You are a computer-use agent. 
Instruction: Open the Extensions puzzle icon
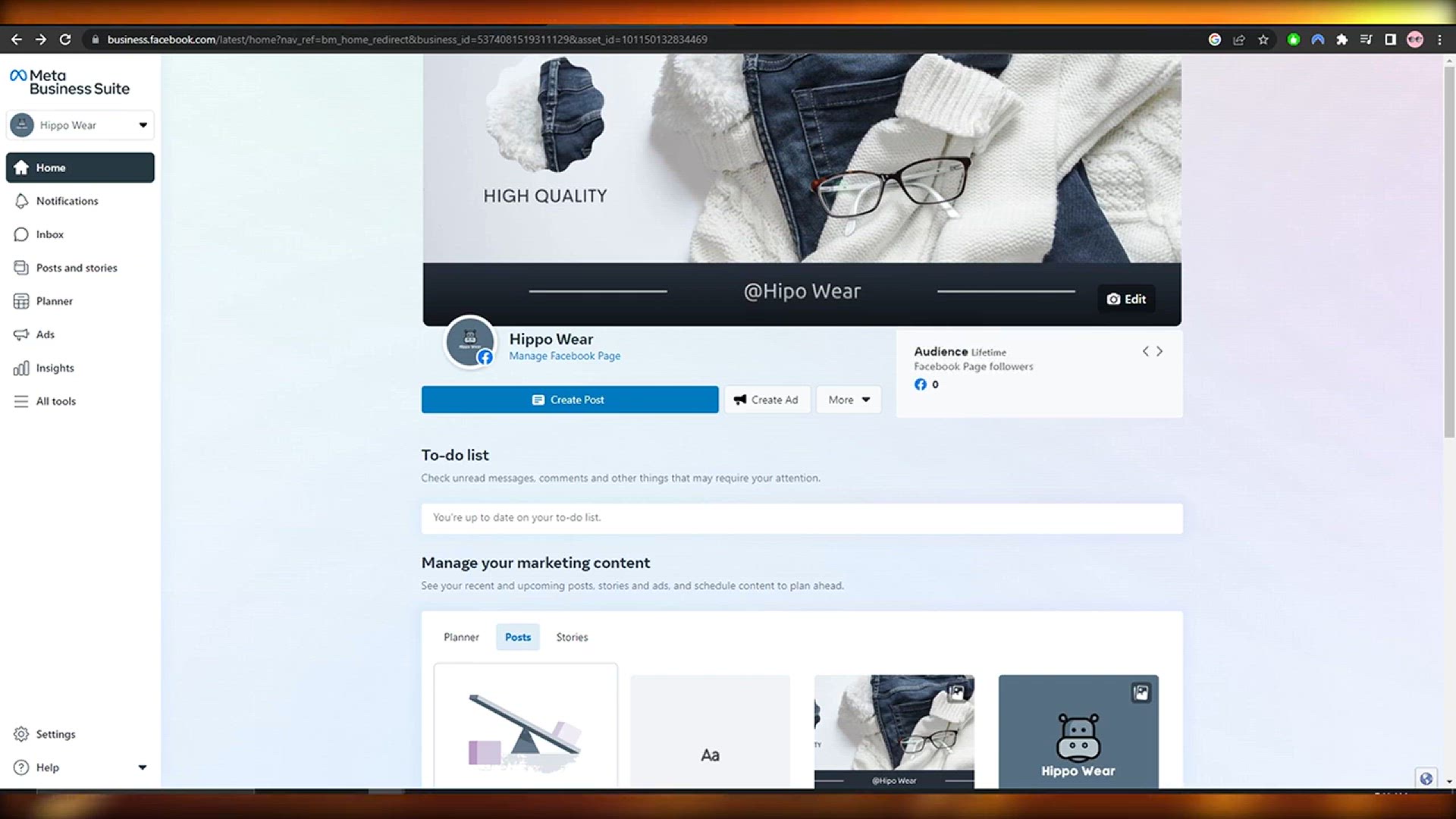point(1342,39)
